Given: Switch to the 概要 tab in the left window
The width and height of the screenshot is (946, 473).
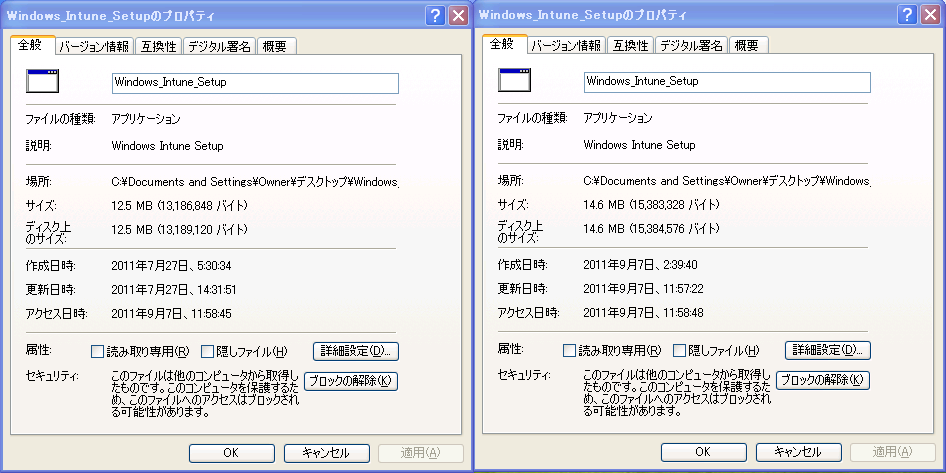Looking at the screenshot, I should pos(276,46).
